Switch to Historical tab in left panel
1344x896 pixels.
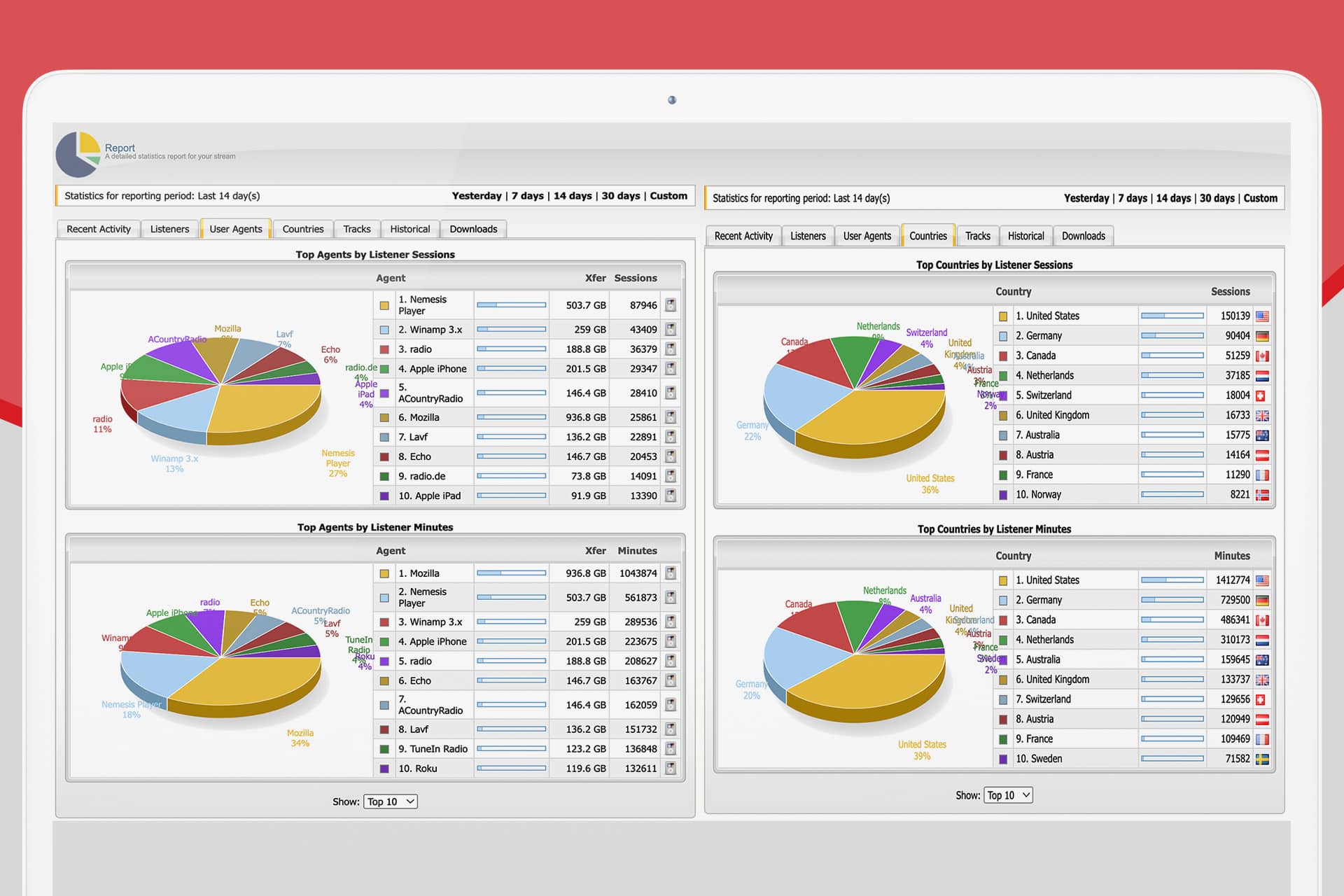(410, 229)
